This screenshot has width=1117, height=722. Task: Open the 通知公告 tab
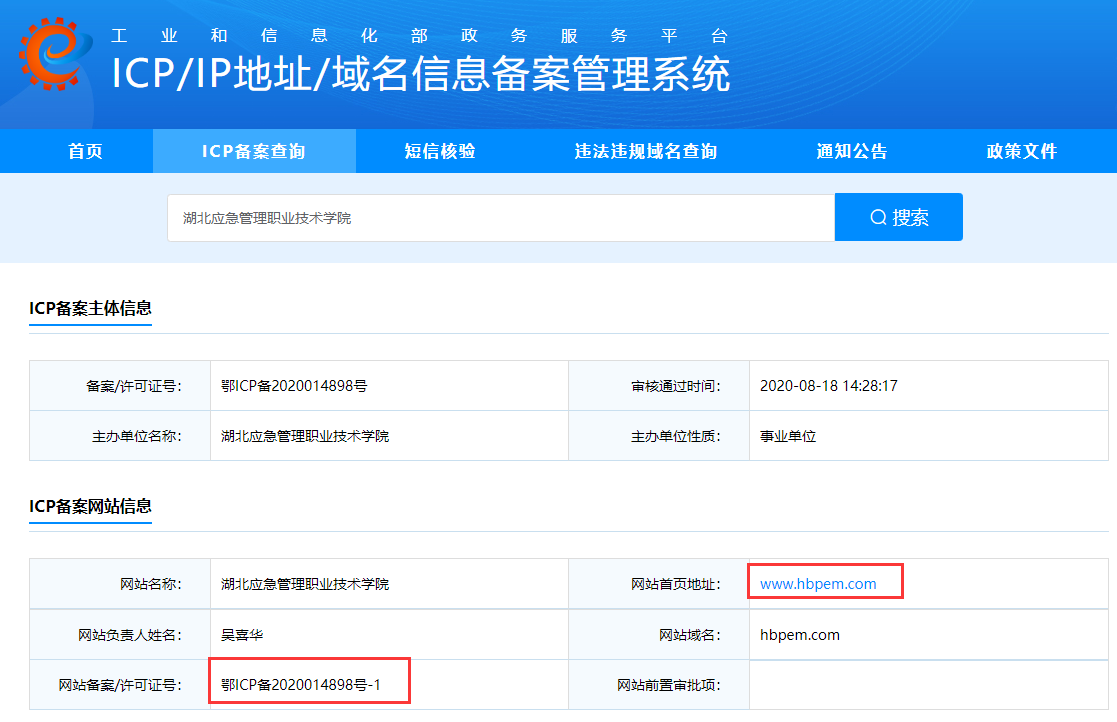pyautogui.click(x=851, y=151)
